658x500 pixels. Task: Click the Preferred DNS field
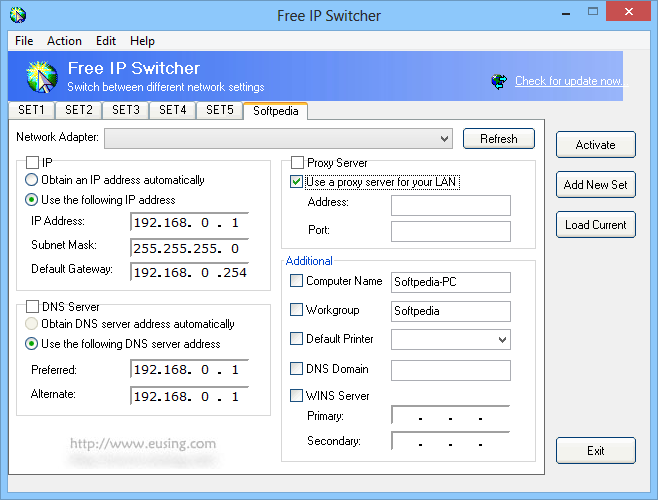click(190, 369)
